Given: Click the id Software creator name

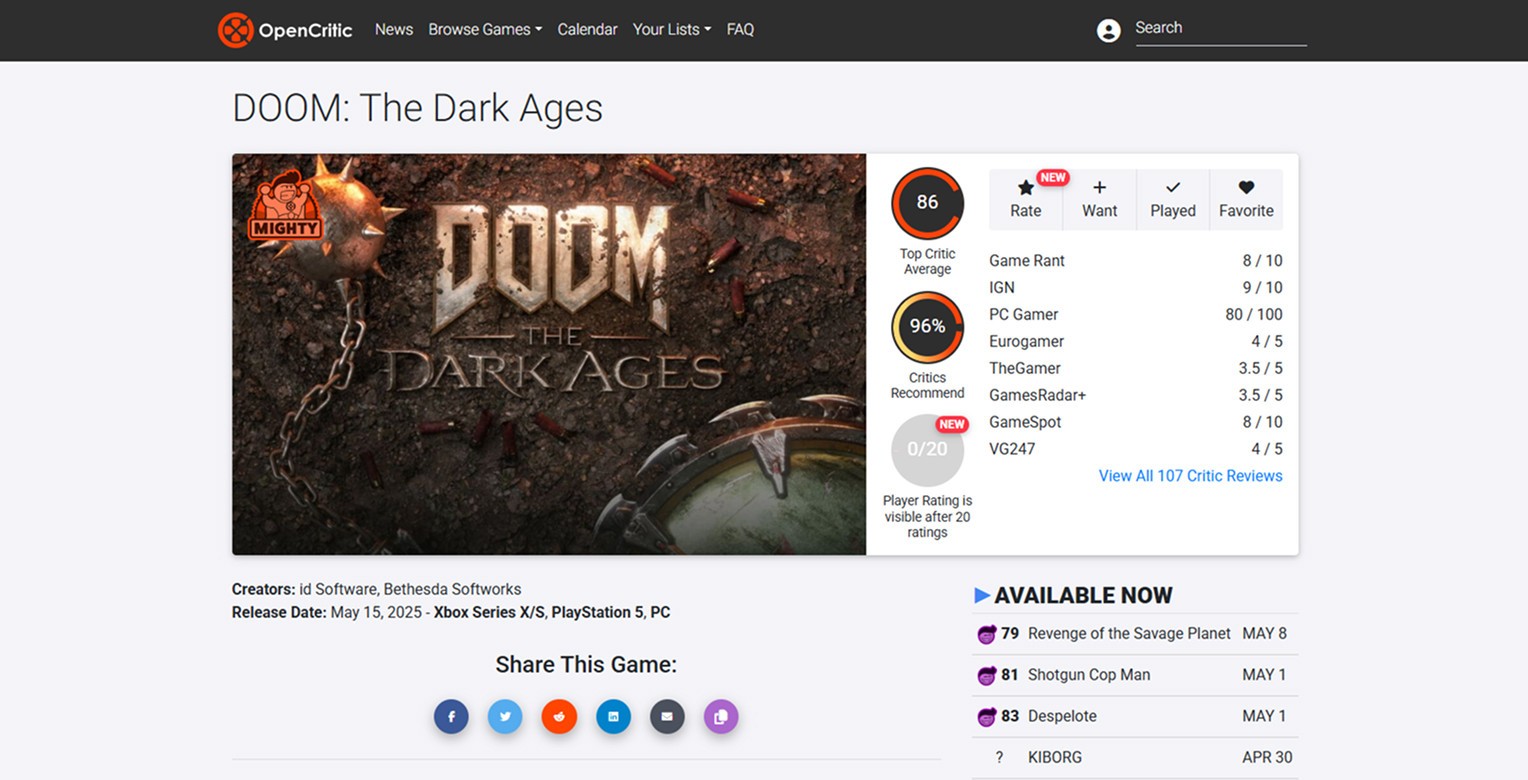Looking at the screenshot, I should pyautogui.click(x=338, y=590).
